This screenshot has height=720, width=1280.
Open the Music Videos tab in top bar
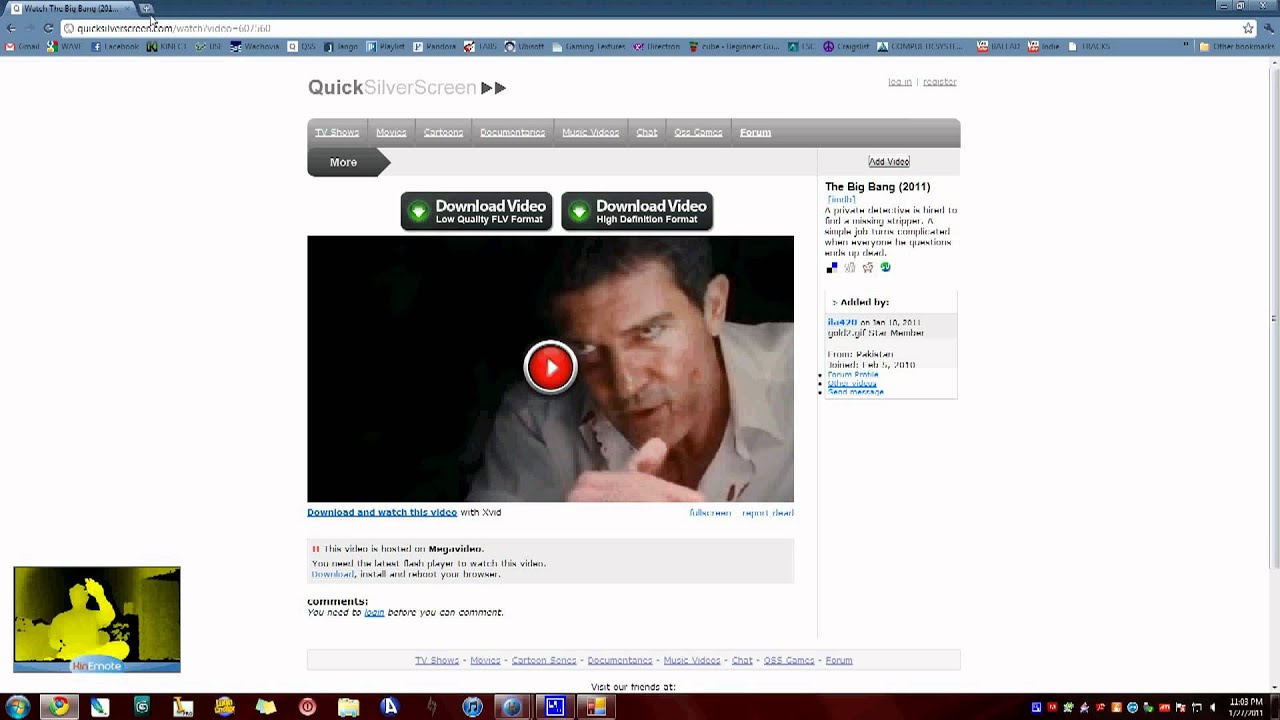click(590, 132)
